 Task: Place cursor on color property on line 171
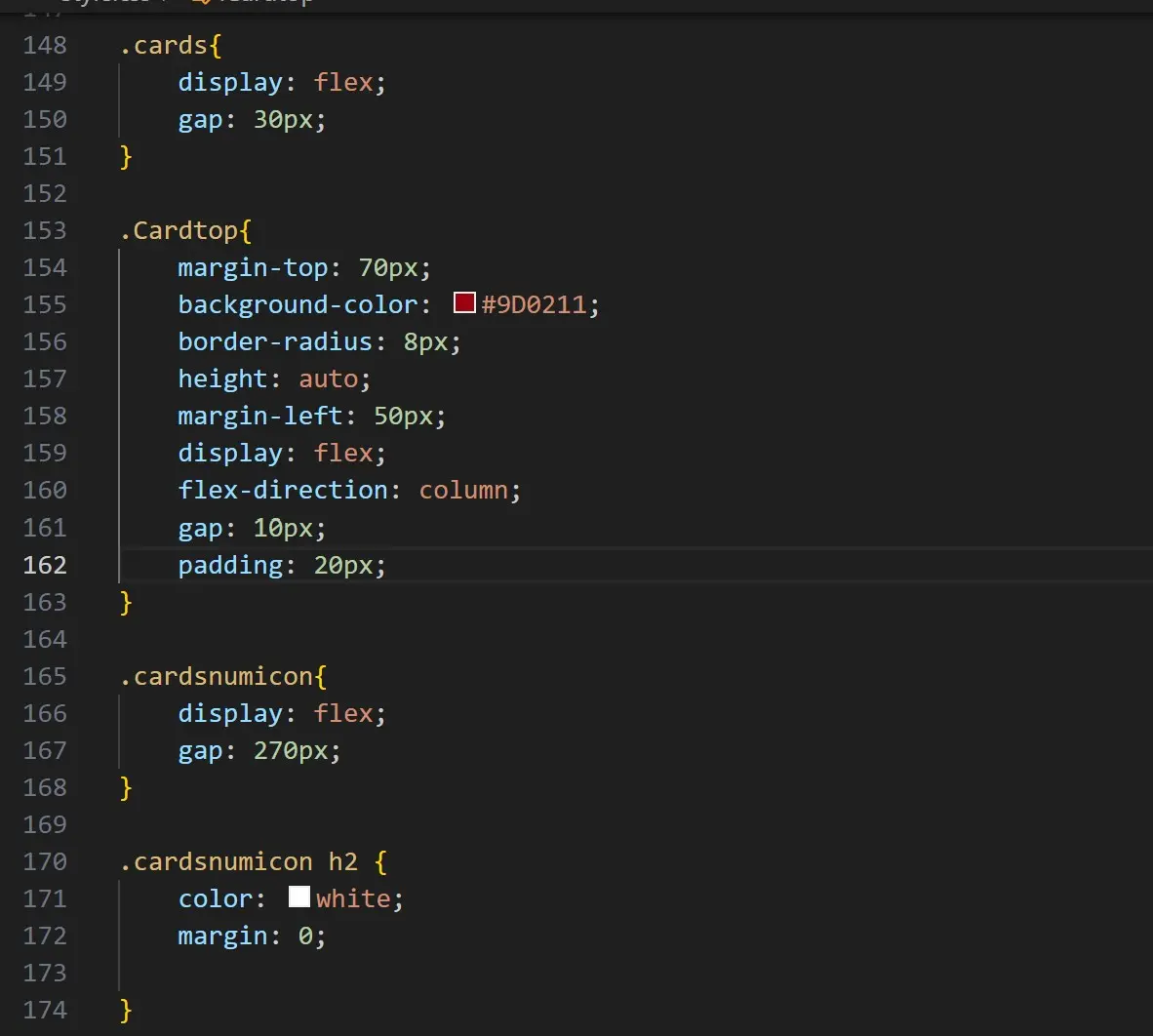(x=216, y=899)
